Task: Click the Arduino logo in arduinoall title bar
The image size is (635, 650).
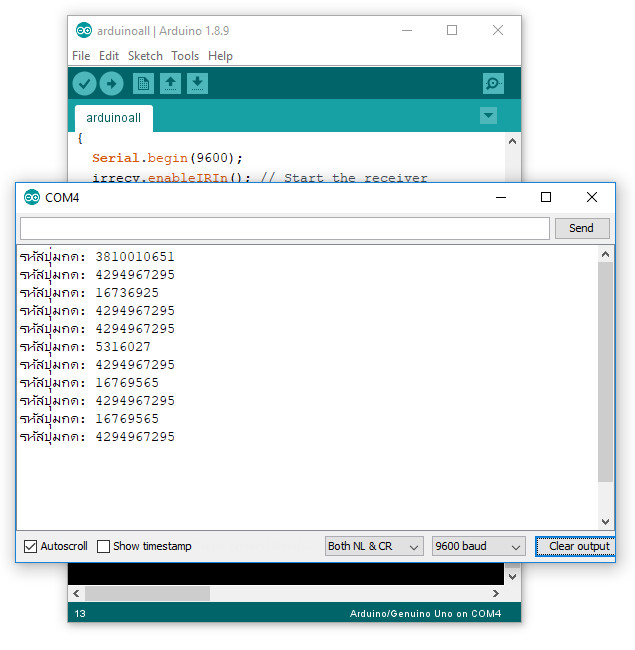Action: [84, 30]
